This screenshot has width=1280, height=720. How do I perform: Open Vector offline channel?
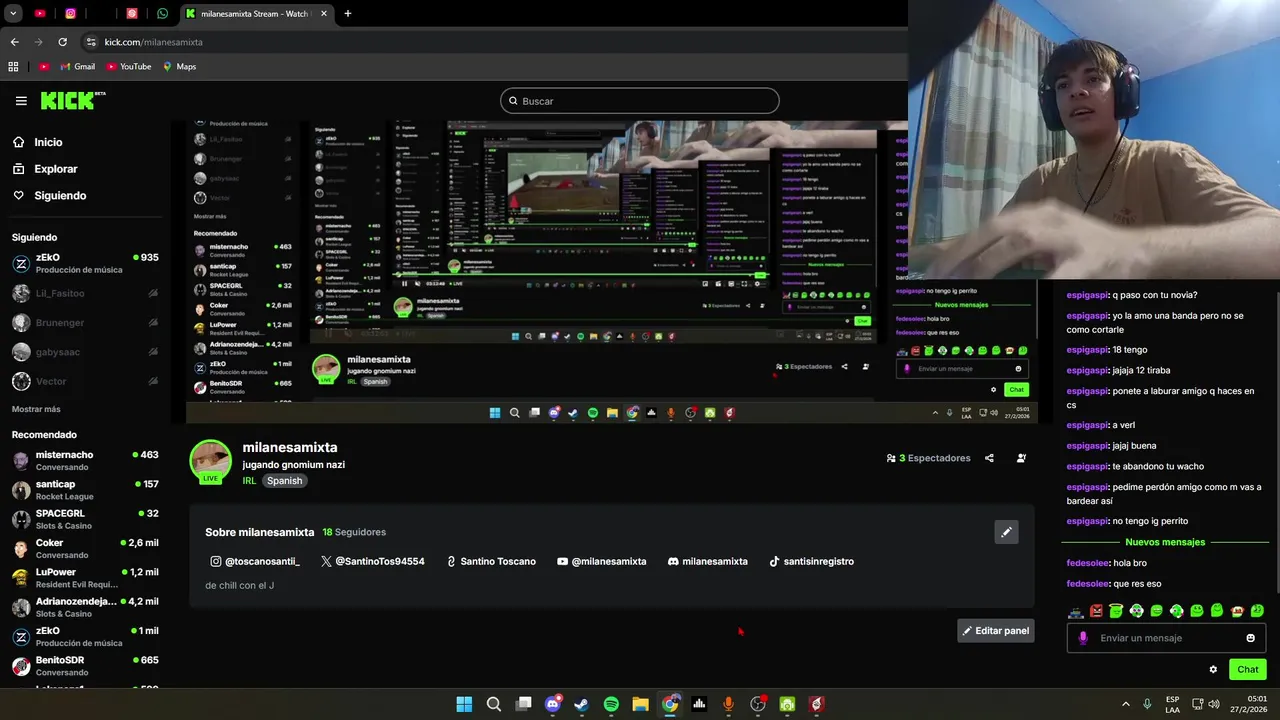pyautogui.click(x=85, y=381)
